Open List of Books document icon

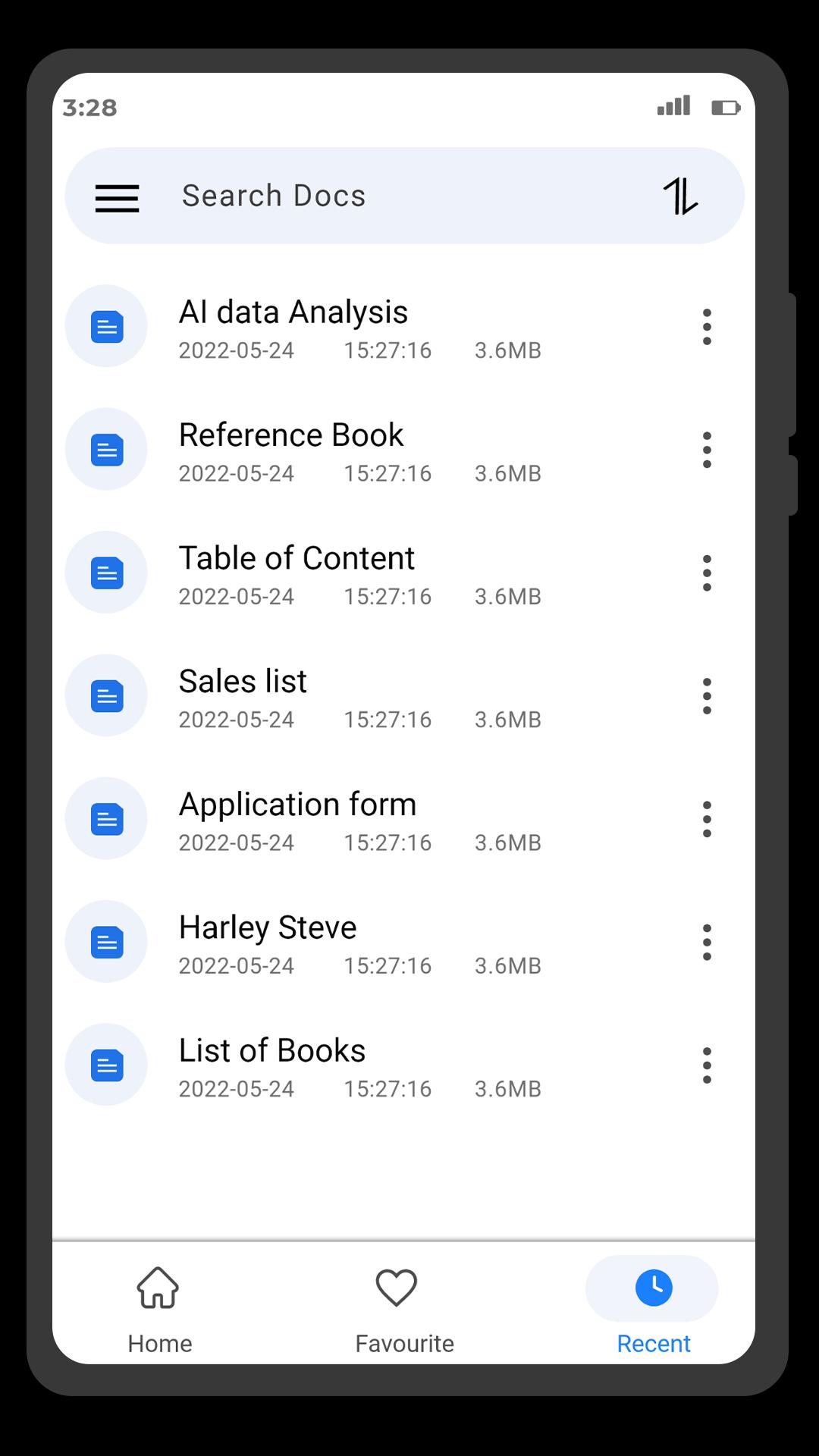point(107,1065)
